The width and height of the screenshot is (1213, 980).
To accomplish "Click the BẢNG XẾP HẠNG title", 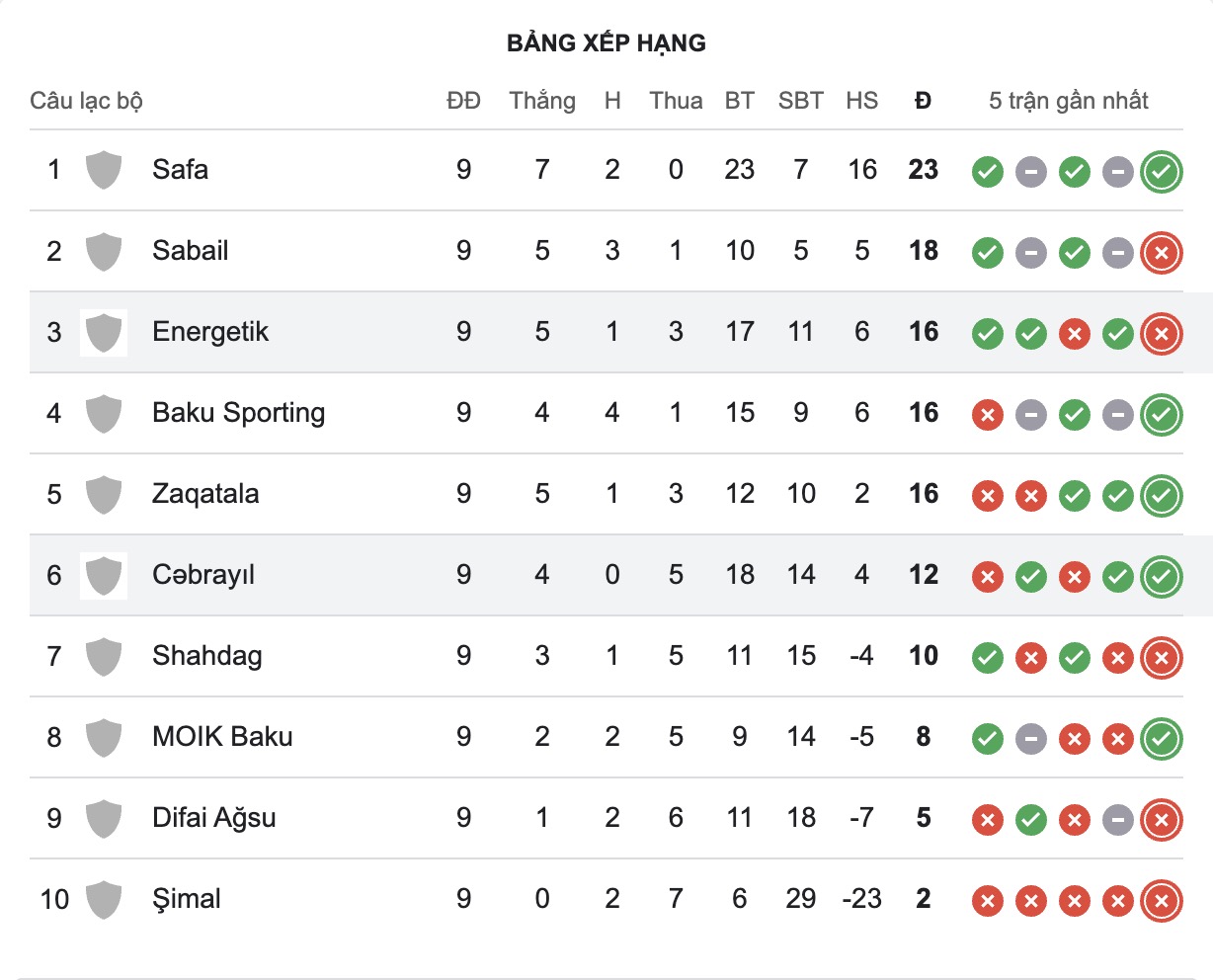I will (x=606, y=43).
